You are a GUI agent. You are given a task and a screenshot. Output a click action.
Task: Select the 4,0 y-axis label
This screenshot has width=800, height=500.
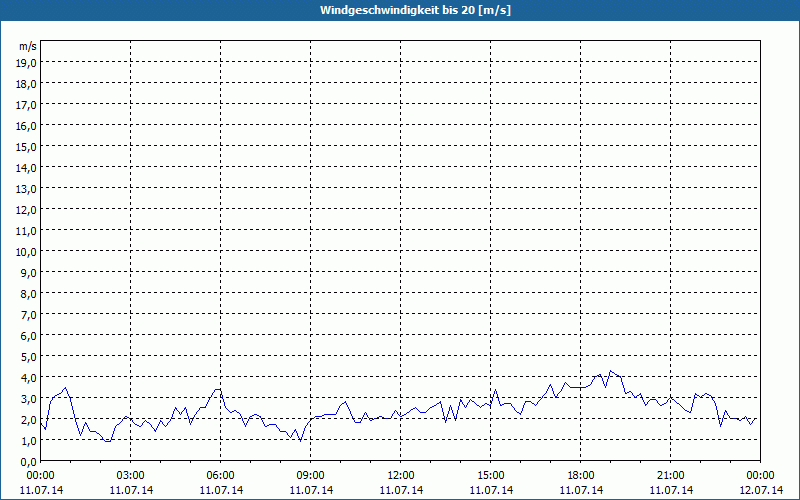point(29,378)
